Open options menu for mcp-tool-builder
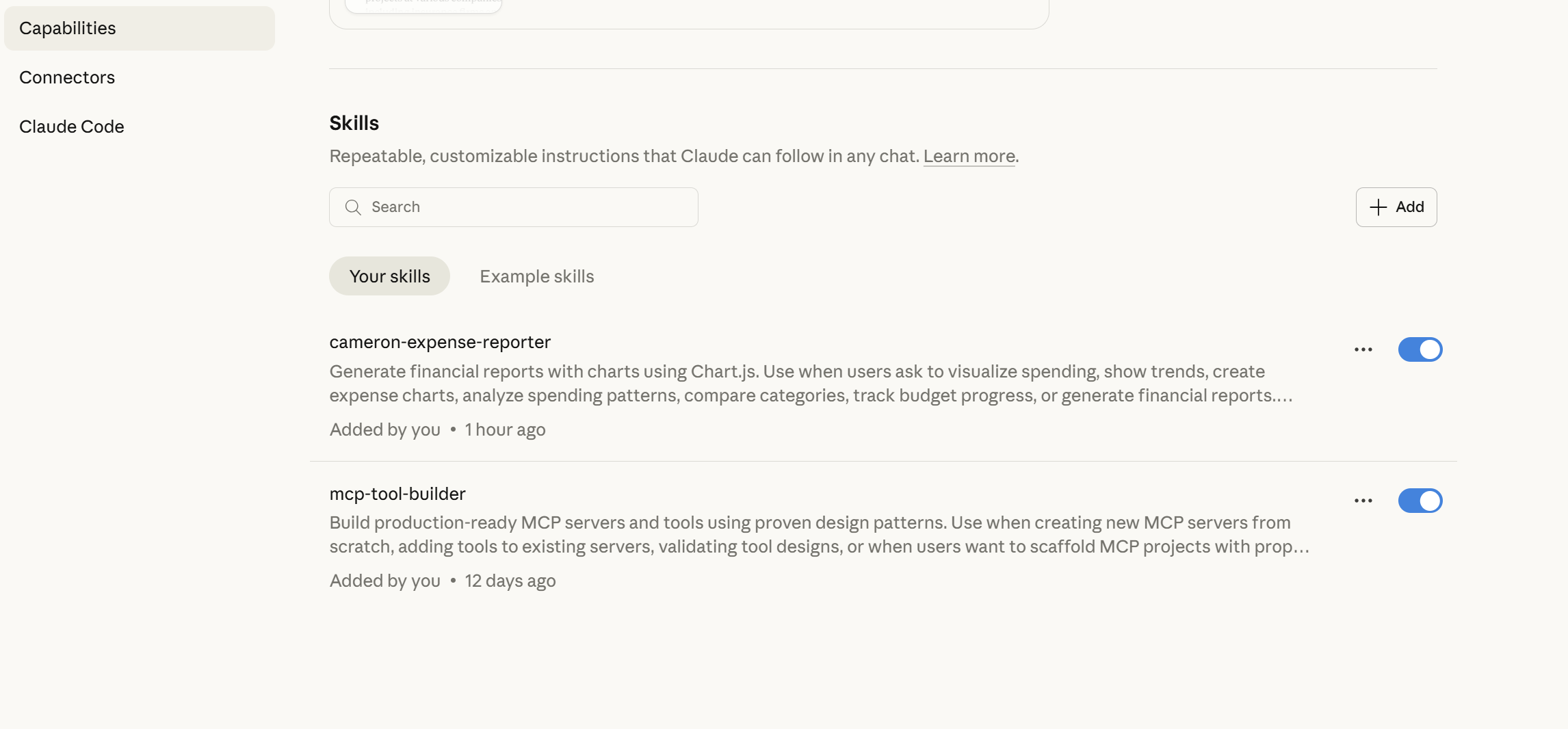Screen dimensions: 1568x729 pyautogui.click(x=1363, y=501)
